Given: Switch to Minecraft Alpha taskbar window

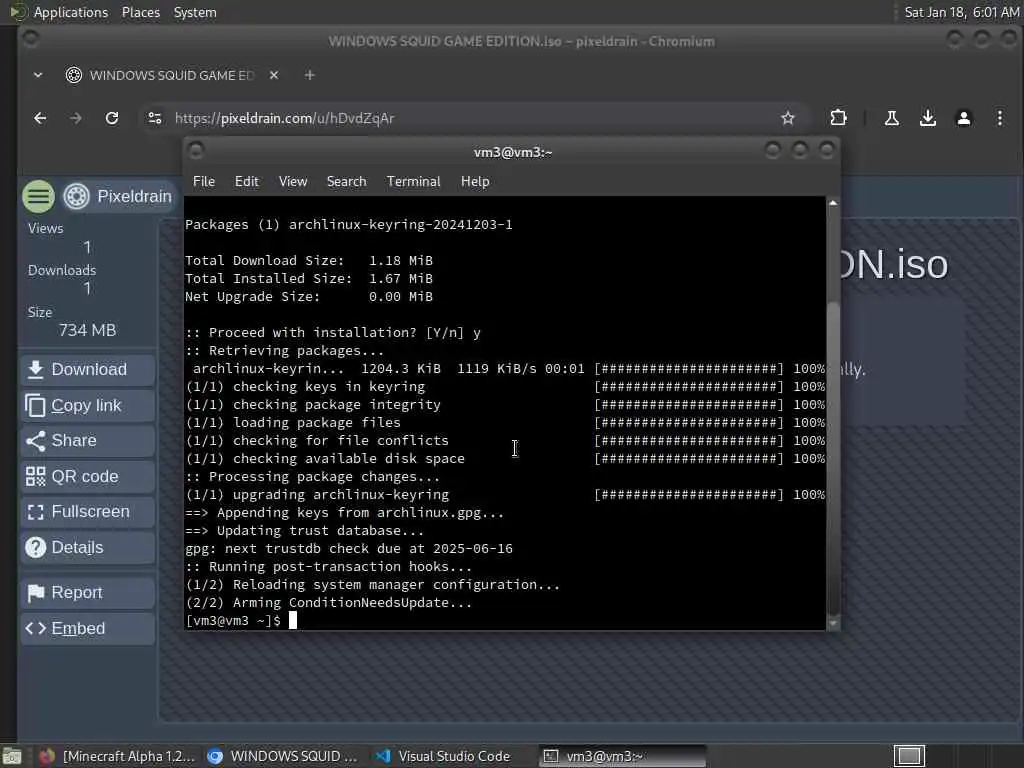Looking at the screenshot, I should [117, 756].
